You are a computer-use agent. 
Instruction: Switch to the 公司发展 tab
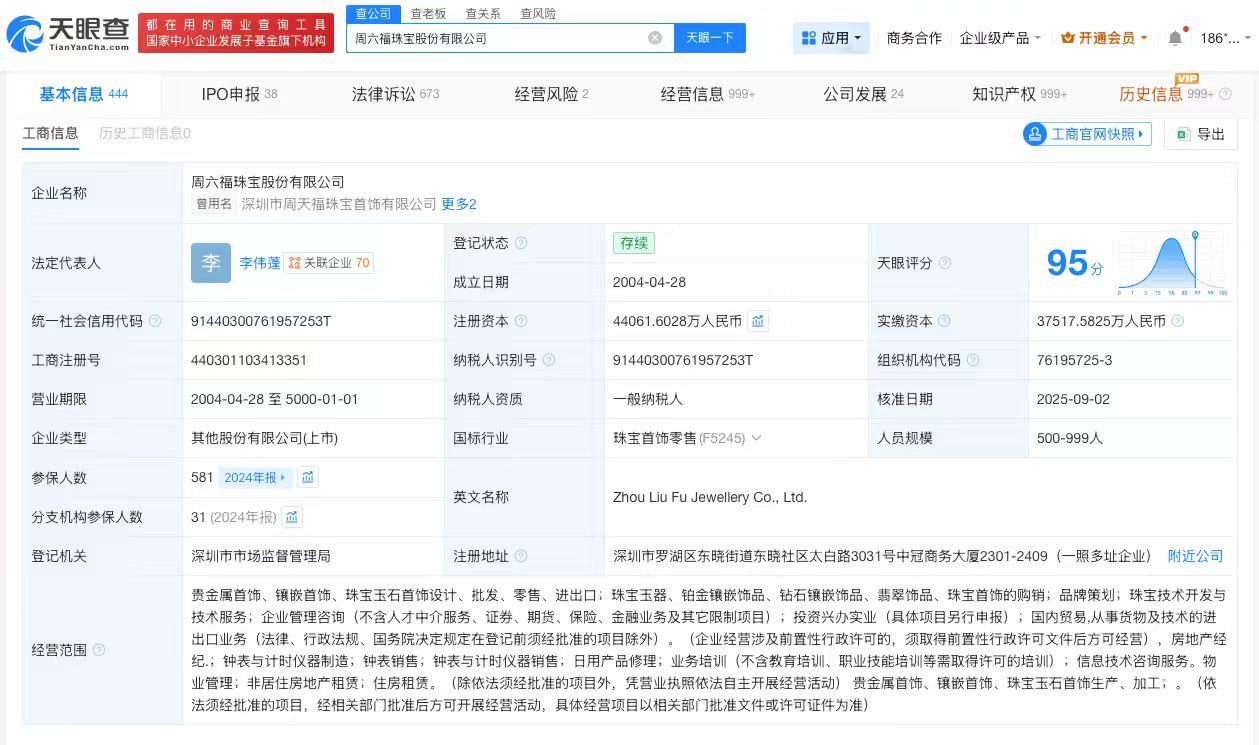coord(863,94)
